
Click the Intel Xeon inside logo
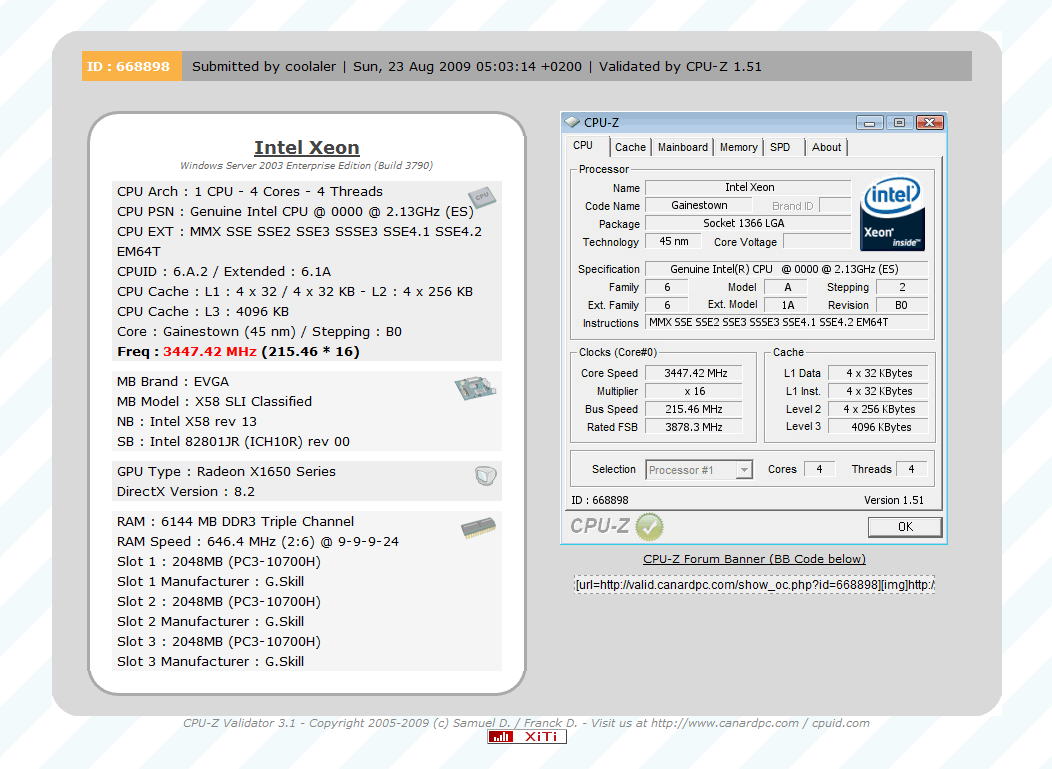[892, 213]
